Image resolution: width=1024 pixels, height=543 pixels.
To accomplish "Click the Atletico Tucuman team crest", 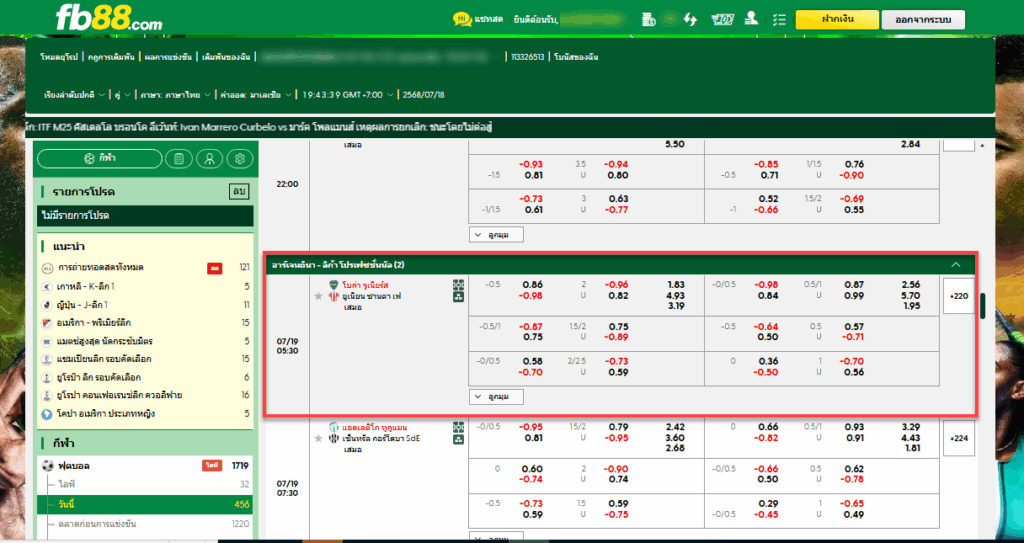I will tap(334, 427).
